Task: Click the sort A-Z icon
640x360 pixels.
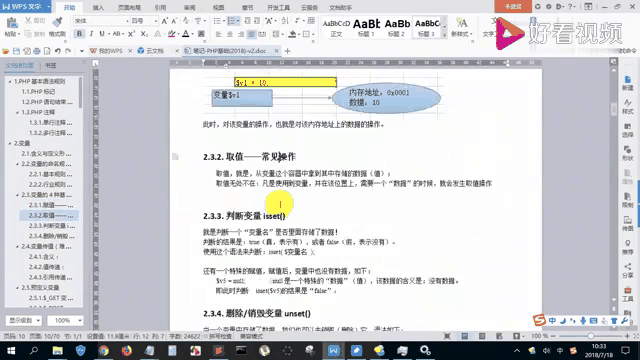Action: pyautogui.click(x=284, y=21)
